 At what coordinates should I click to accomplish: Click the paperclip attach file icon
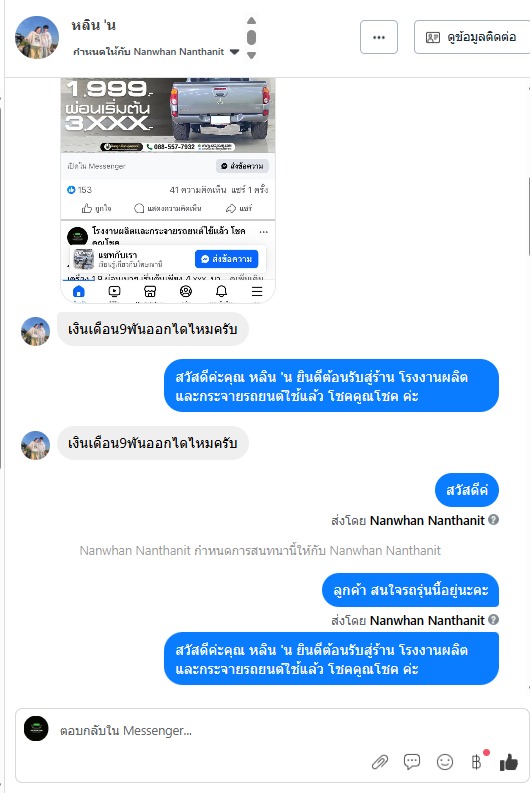[x=380, y=762]
